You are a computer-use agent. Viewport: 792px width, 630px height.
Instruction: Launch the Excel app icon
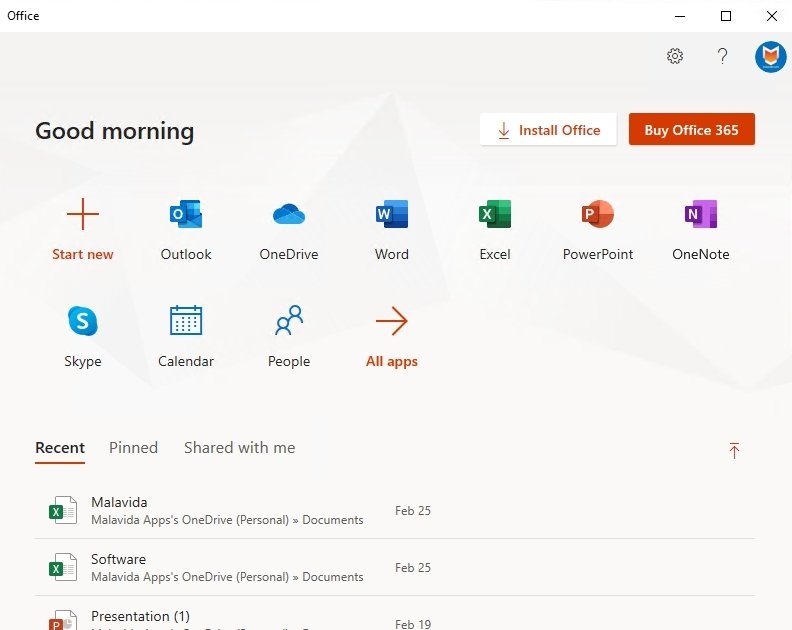(x=495, y=214)
